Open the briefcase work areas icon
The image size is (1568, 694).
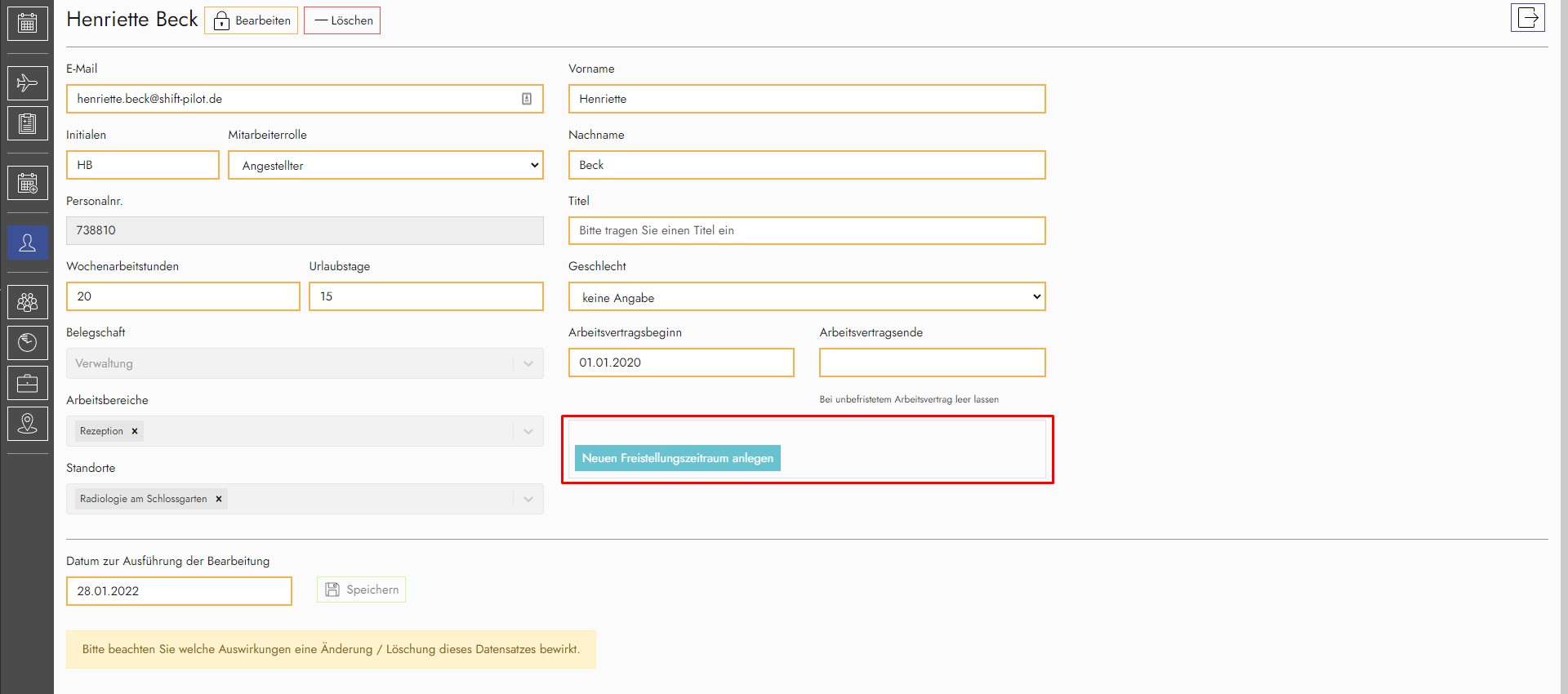[27, 384]
